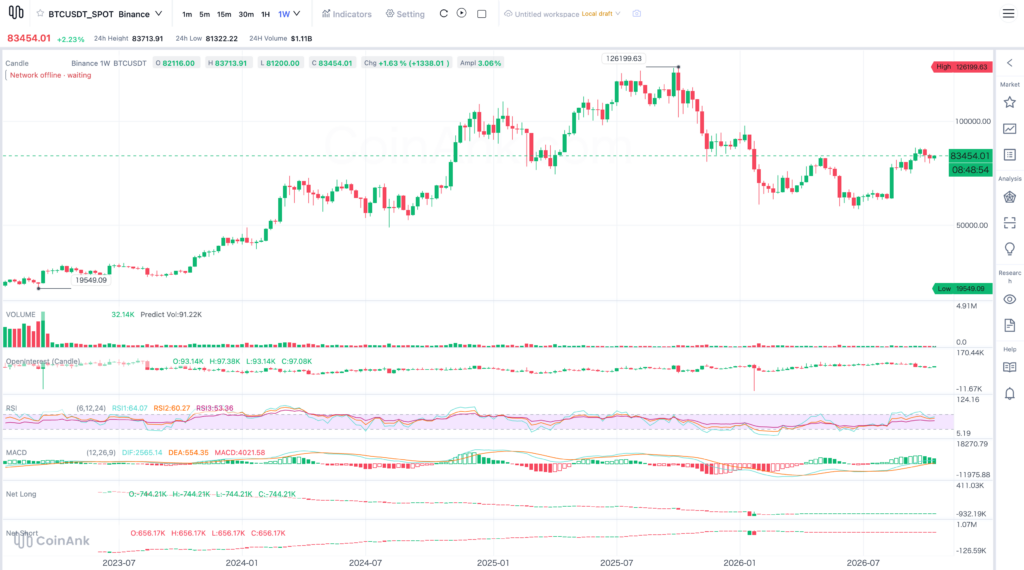
Task: Open the Market favorites star in the sidebar
Action: [1010, 103]
